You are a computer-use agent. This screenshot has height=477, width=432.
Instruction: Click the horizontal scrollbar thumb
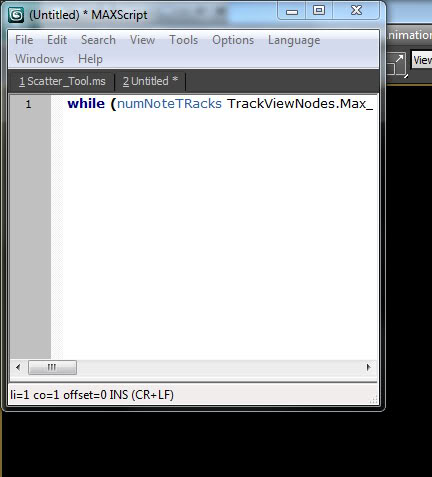pos(52,367)
